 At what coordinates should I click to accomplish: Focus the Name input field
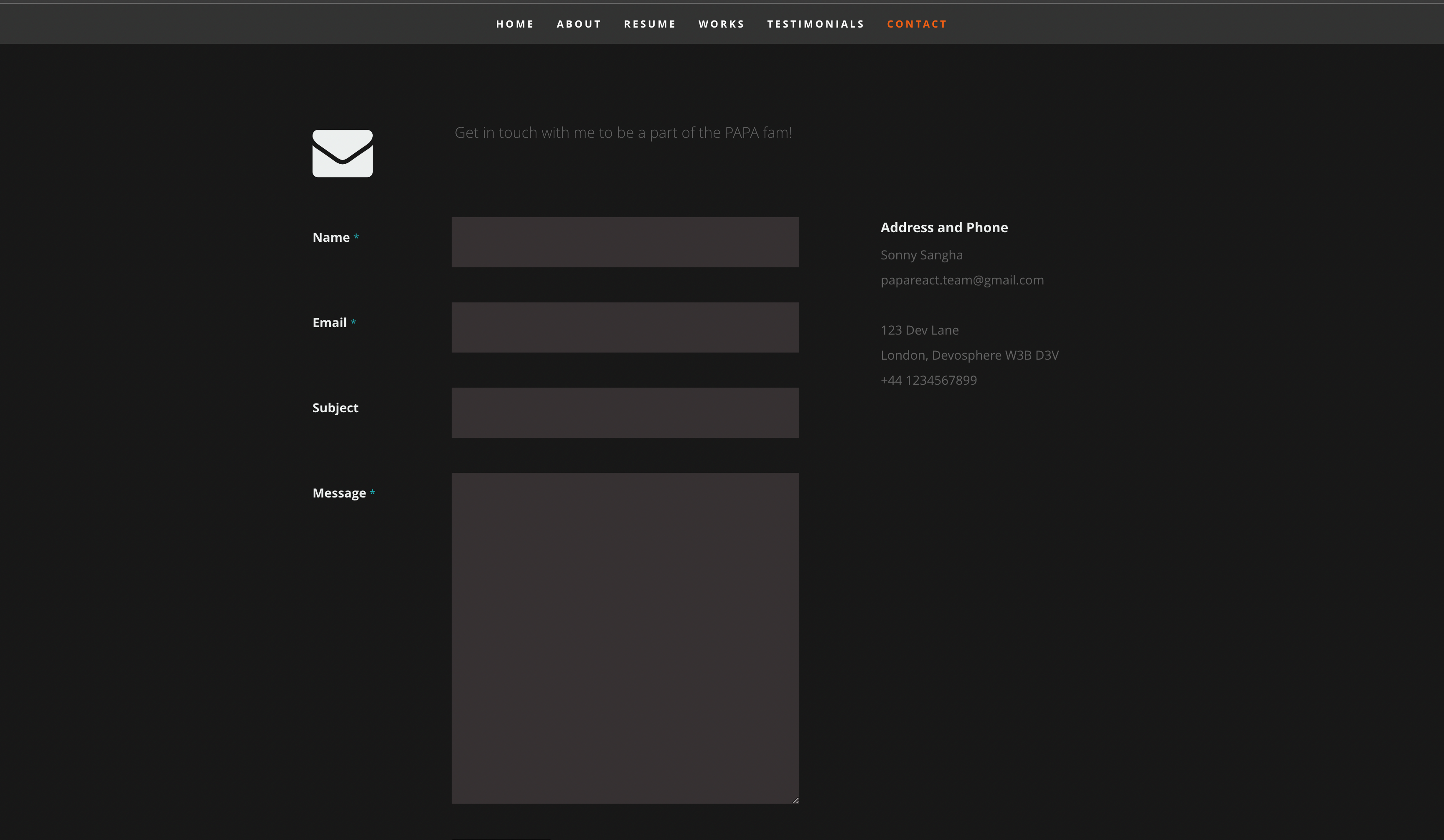point(625,242)
